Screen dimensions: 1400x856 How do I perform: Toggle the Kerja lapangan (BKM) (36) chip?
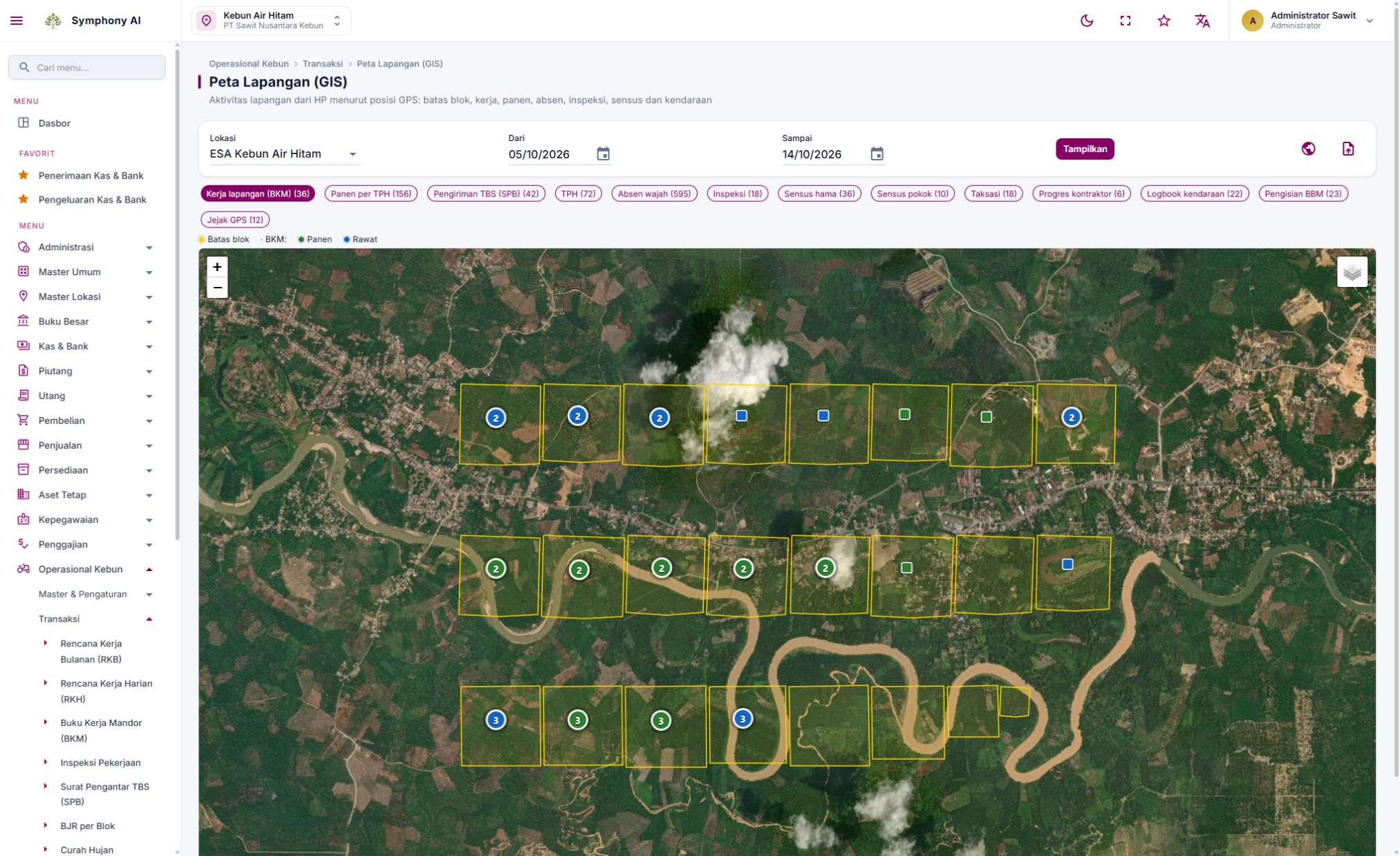point(258,194)
